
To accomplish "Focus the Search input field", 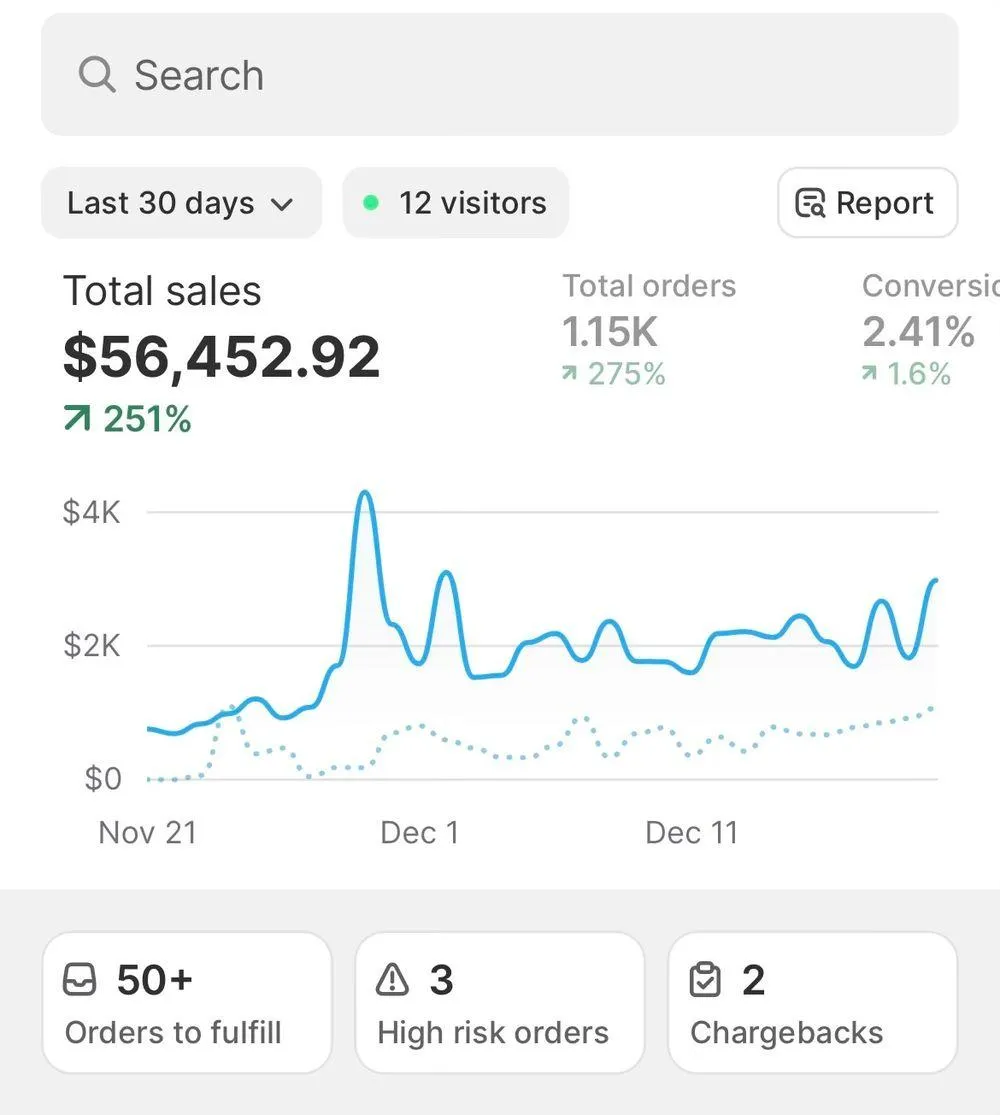I will click(500, 75).
